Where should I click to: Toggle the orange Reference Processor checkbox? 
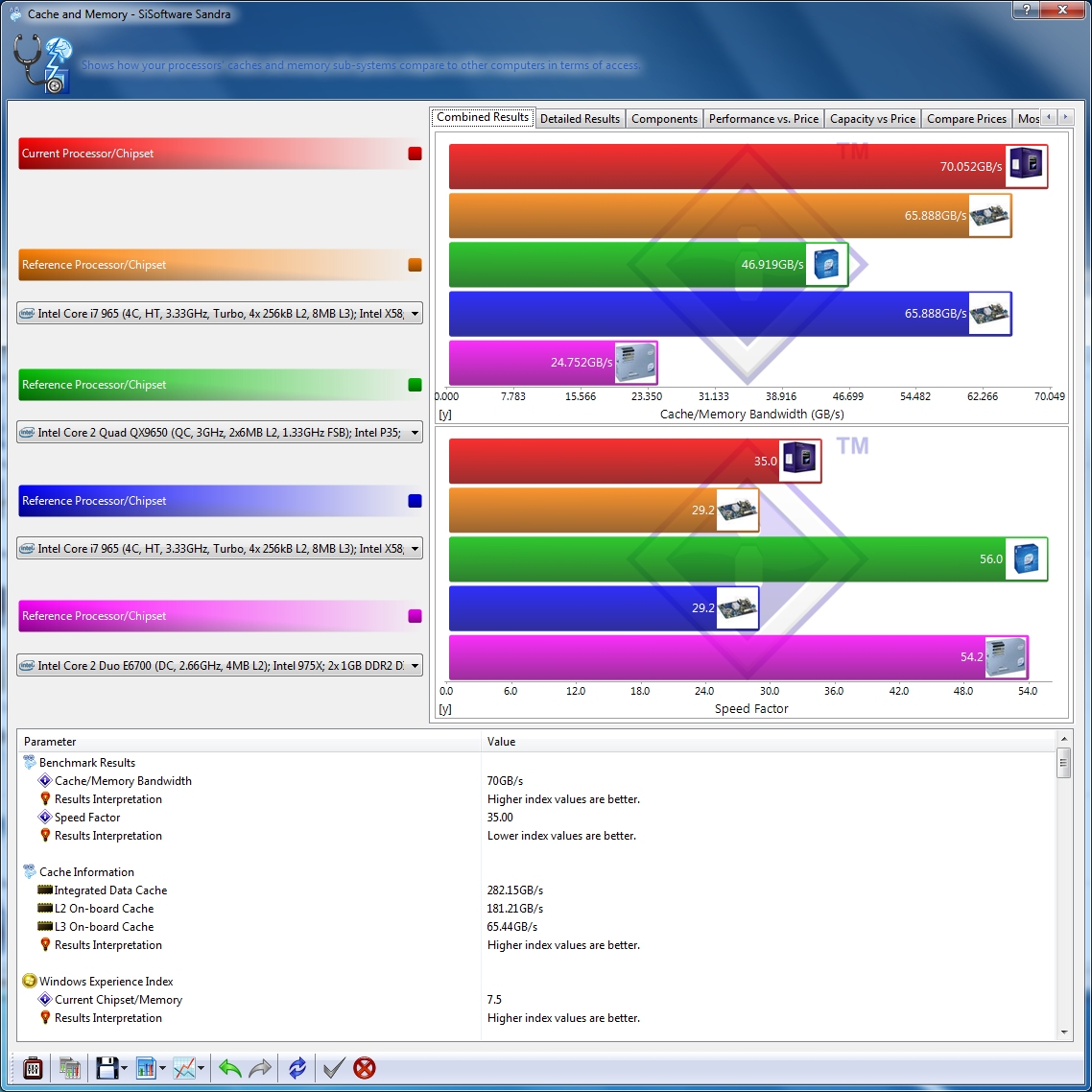tap(415, 265)
